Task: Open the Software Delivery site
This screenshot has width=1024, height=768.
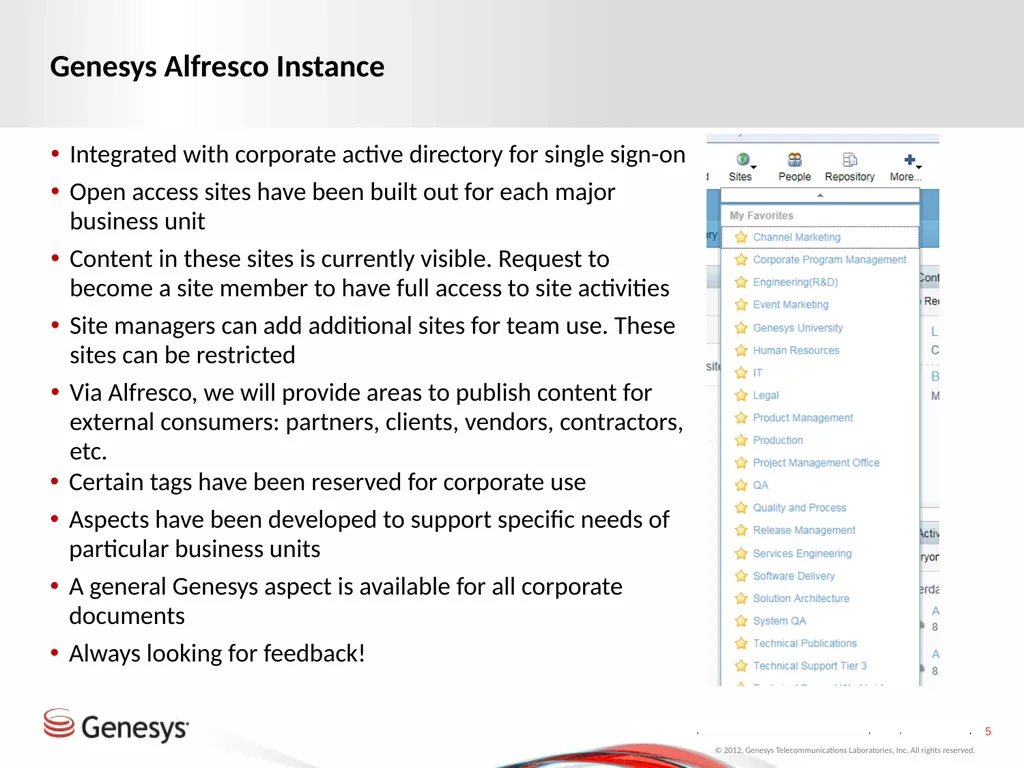Action: [794, 576]
